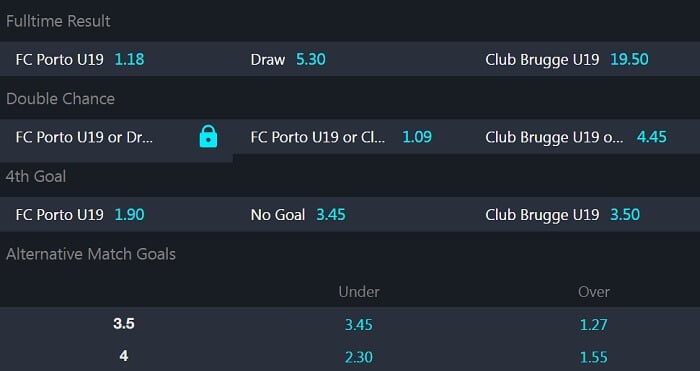This screenshot has width=700, height=371.
Task: Pick Club Brugge U19 4th goal 3.50
Action: pyautogui.click(x=583, y=215)
